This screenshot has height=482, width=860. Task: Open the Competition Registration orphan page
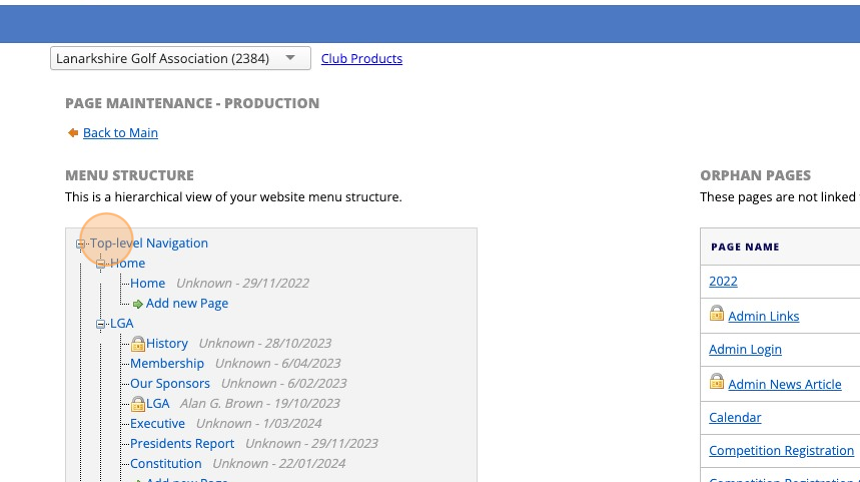tap(781, 450)
